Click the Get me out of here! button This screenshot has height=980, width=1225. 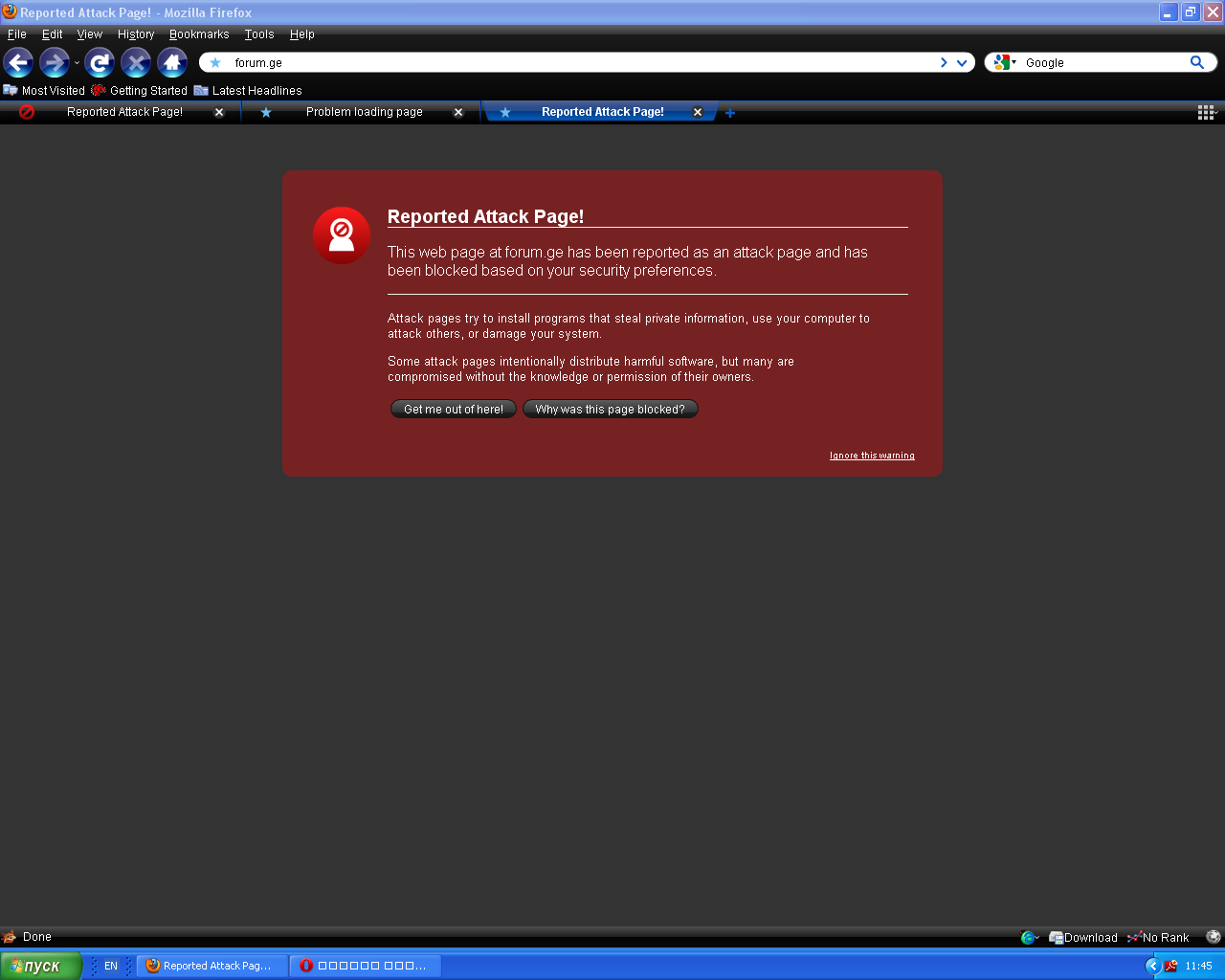(454, 410)
